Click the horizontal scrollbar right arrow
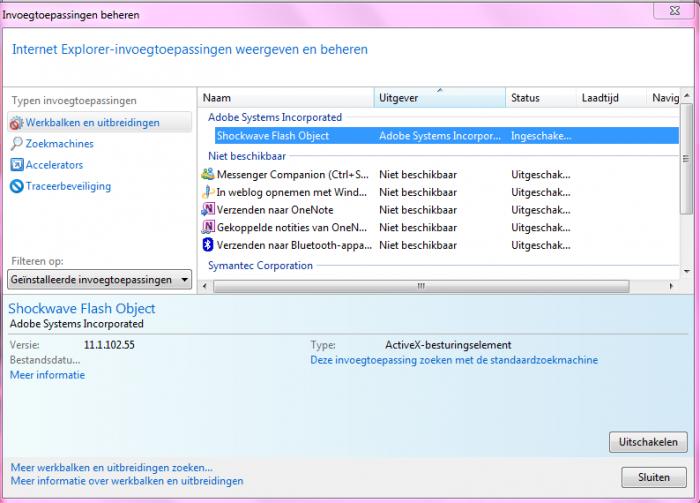 671,286
